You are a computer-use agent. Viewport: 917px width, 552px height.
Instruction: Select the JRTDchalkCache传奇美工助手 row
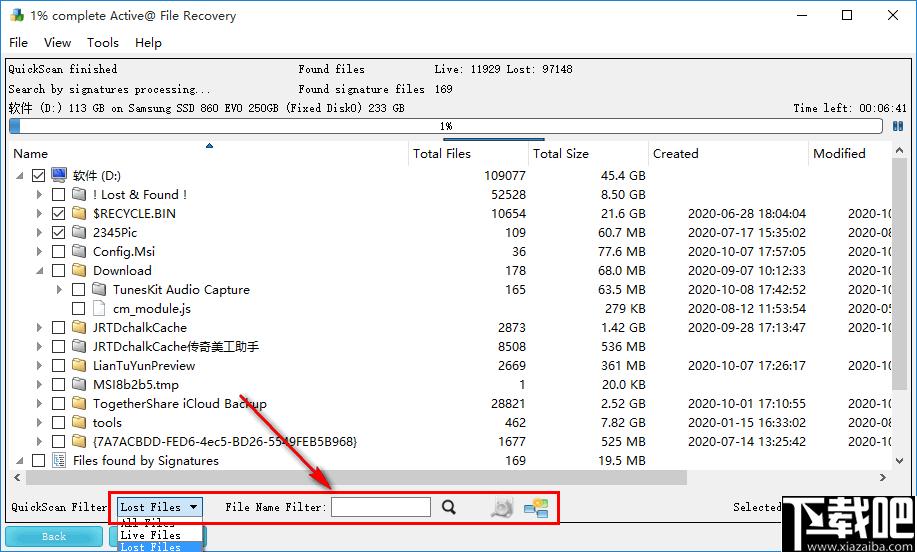[450, 346]
